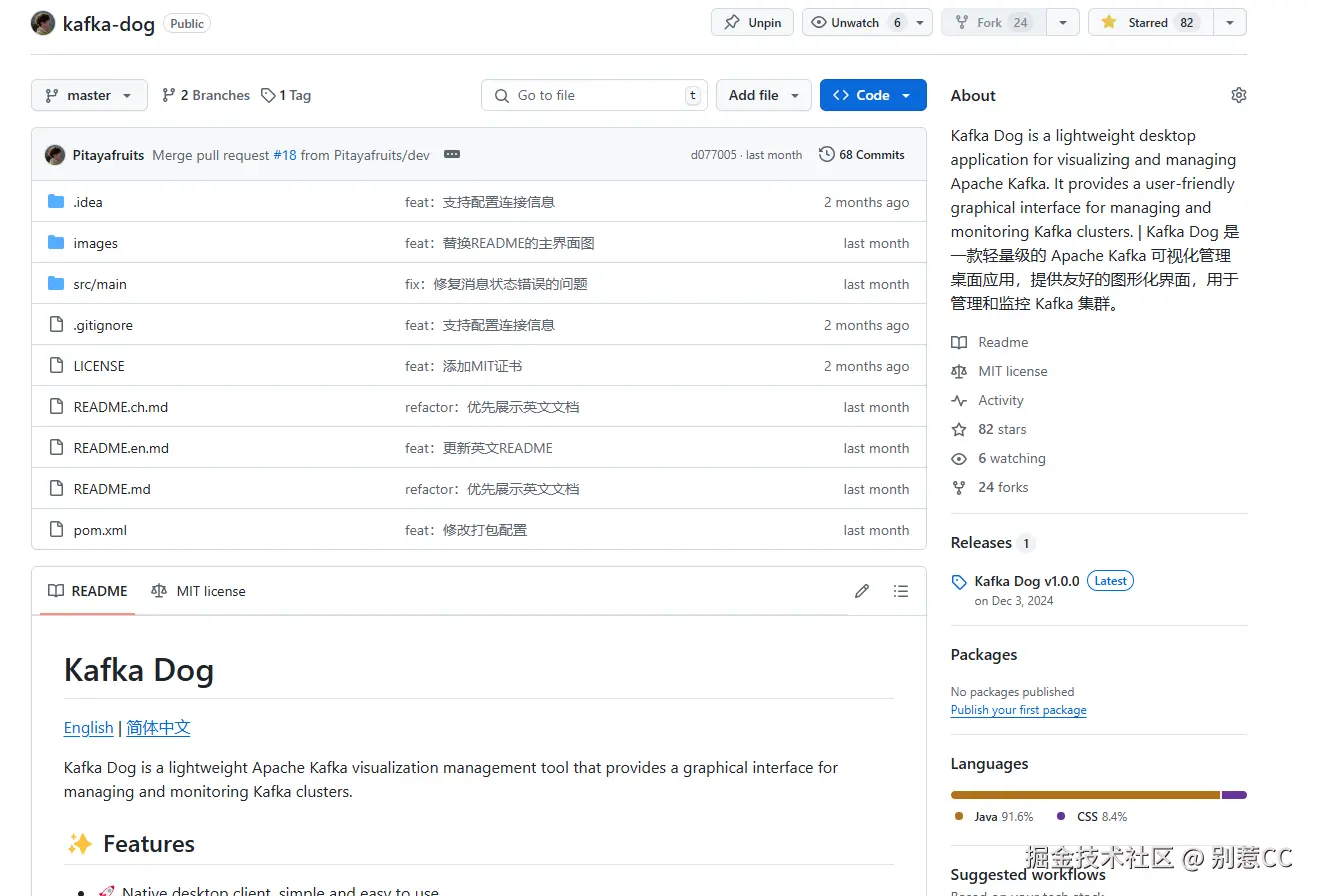The width and height of the screenshot is (1317, 896).
Task: Click the tag icon beside Kafka Dog v1.0.0
Action: pyautogui.click(x=959, y=582)
